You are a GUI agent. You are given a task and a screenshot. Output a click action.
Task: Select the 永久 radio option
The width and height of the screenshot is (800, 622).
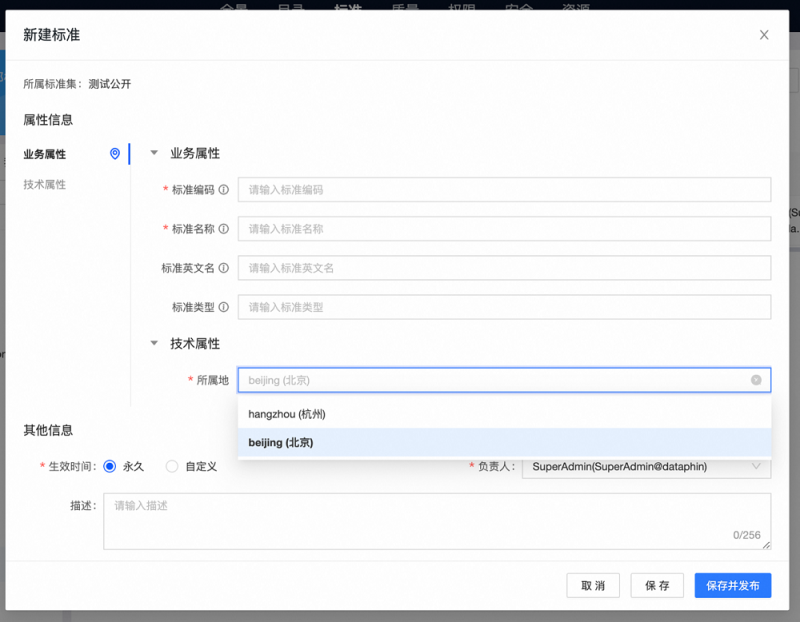pyautogui.click(x=110, y=466)
